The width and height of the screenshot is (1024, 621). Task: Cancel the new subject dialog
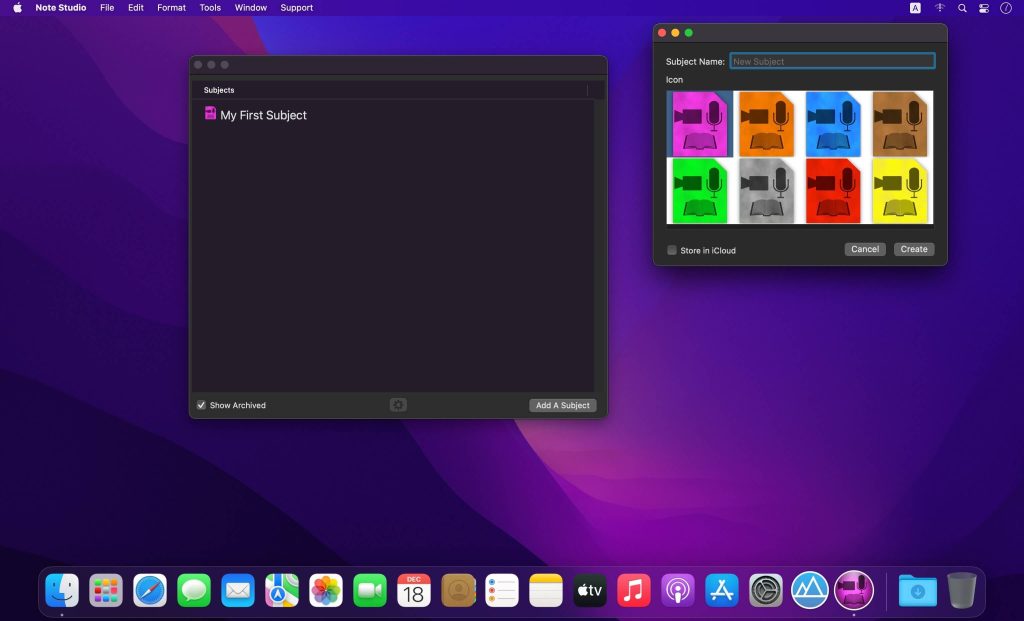coord(864,249)
